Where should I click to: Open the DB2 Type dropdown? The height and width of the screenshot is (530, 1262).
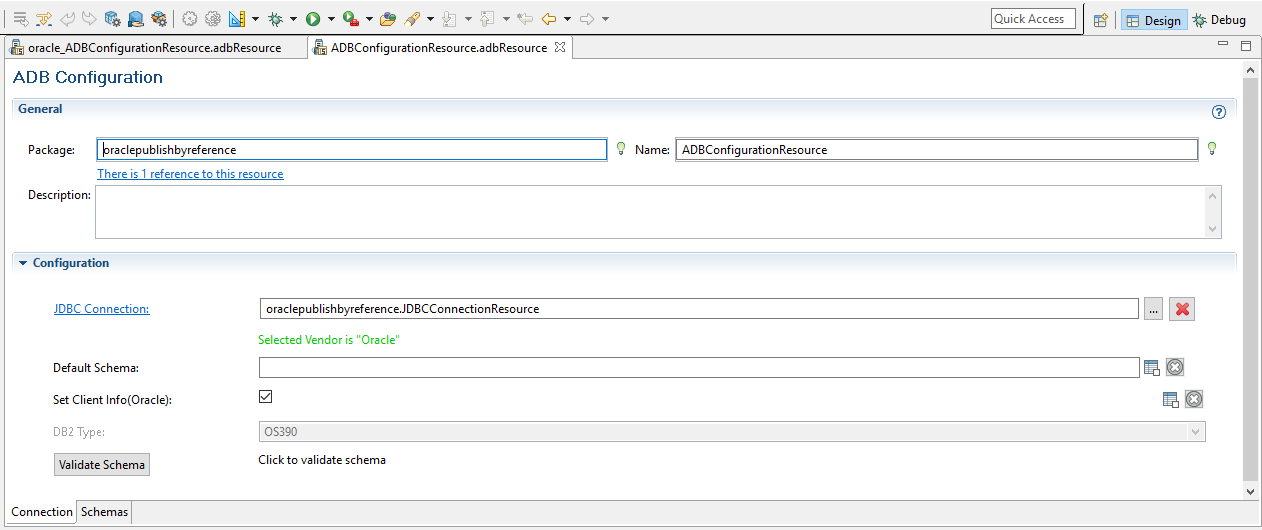pyautogui.click(x=1194, y=432)
